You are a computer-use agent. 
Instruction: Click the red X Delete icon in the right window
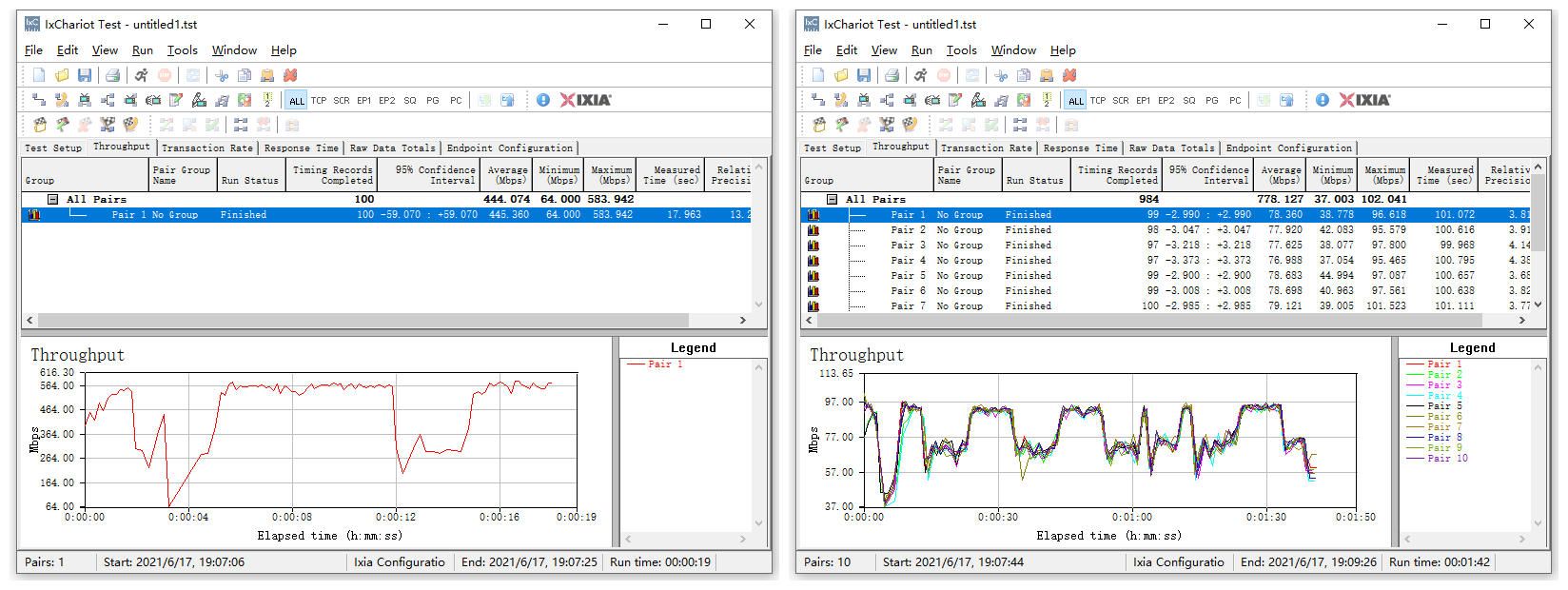(1069, 75)
